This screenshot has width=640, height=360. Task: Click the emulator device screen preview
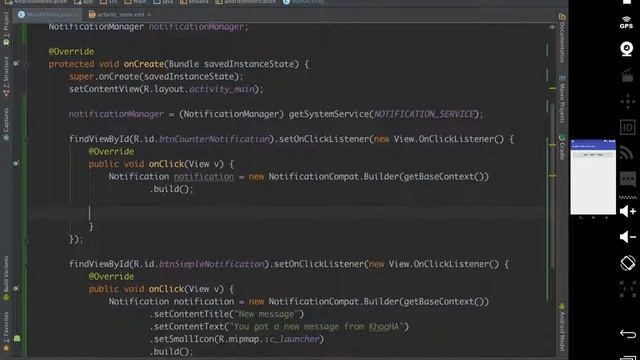[593, 177]
